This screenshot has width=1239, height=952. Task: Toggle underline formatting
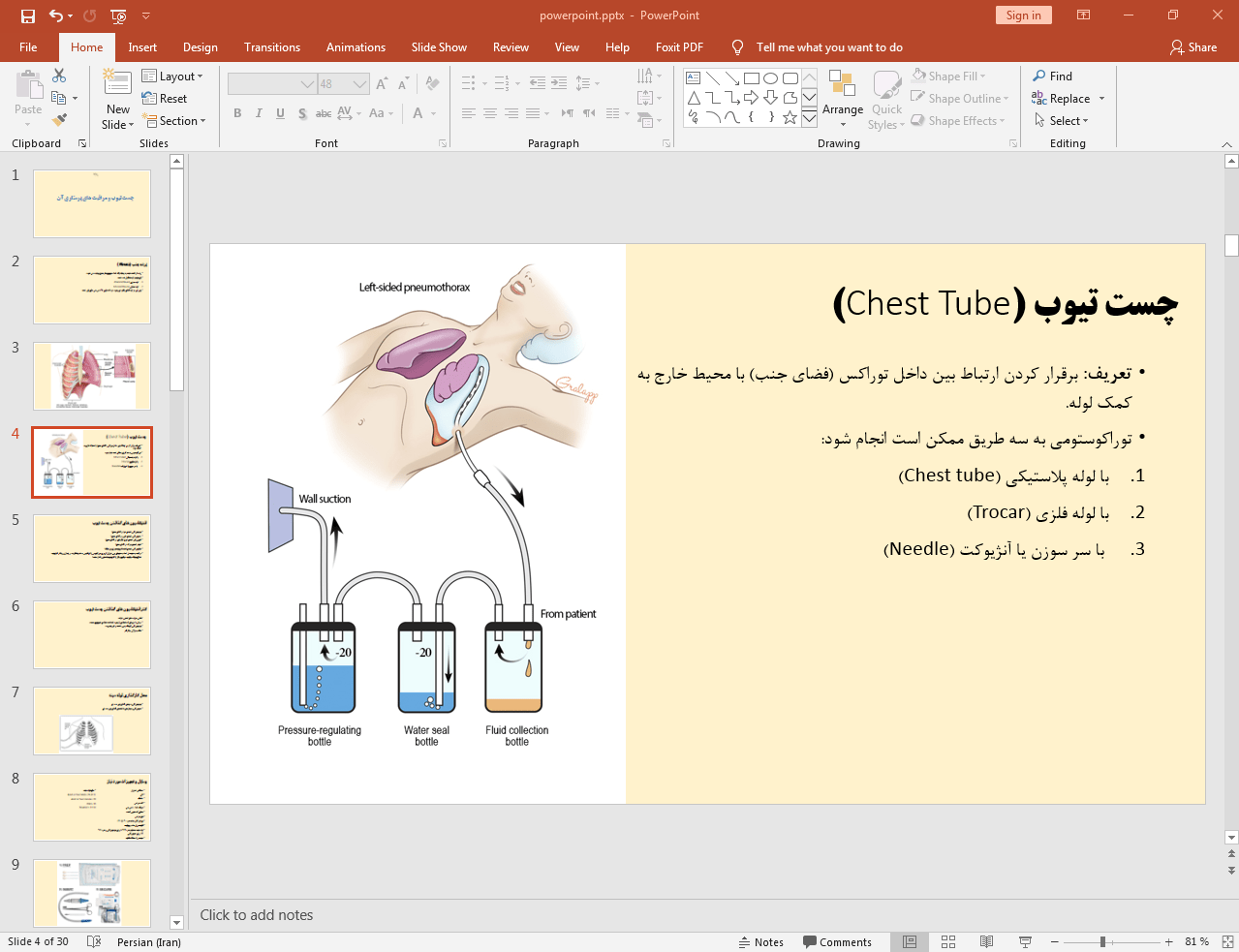pos(280,113)
